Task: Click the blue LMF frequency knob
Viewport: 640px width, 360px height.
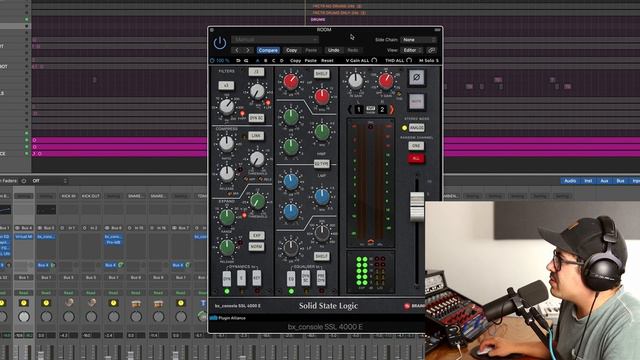Action: pos(322,197)
